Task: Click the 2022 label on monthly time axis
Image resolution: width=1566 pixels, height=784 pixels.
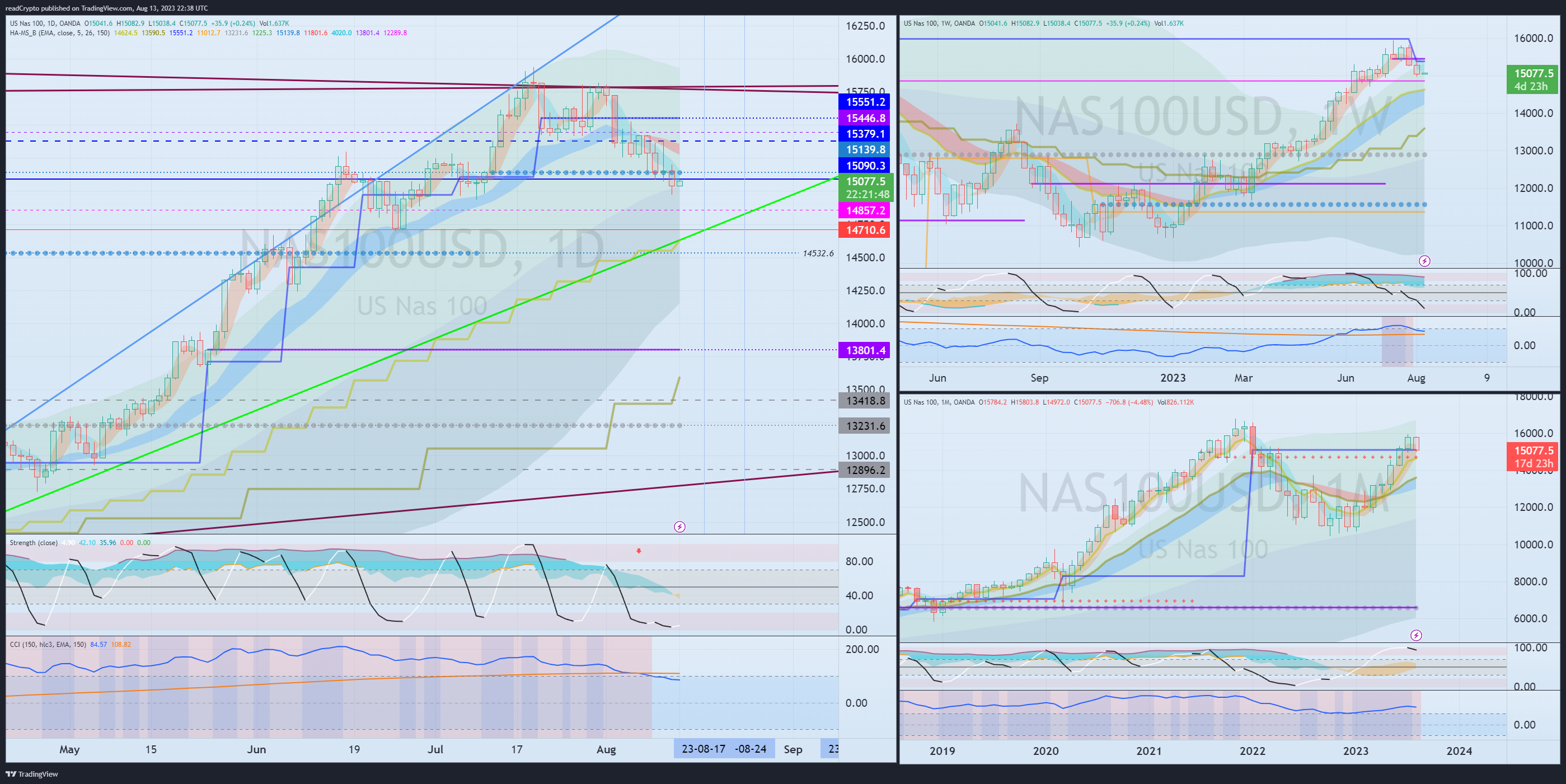Action: (1253, 751)
